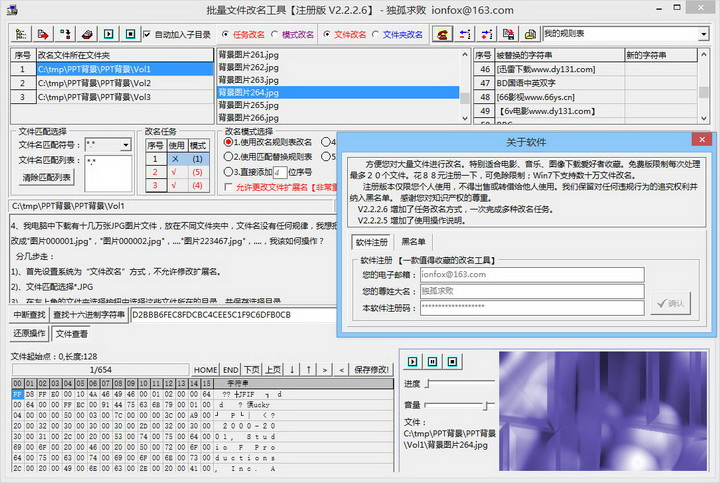
Task: Open the 我的规则表 dropdown
Action: pos(703,34)
